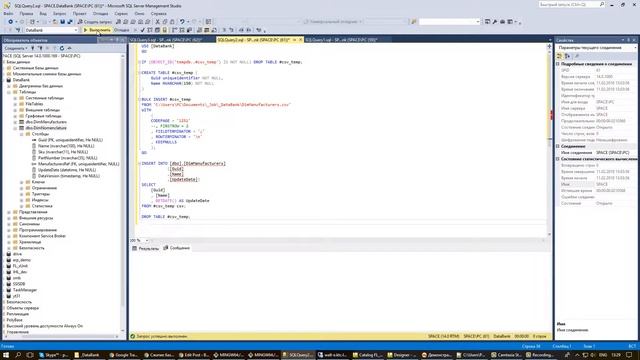
Task: Click the New Query (Создать запрос) button
Action: click(x=94, y=22)
